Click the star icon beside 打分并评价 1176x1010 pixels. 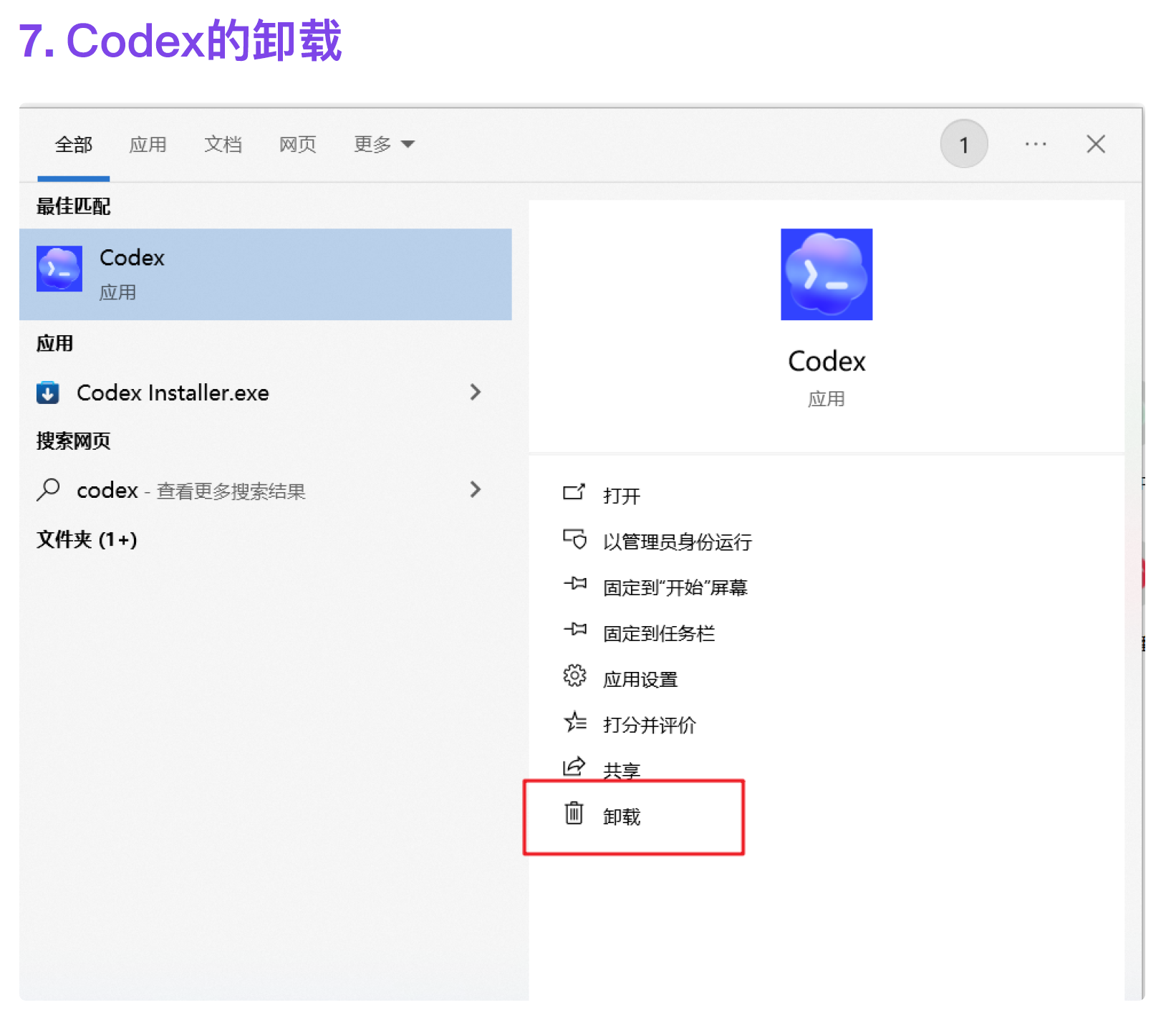click(574, 721)
